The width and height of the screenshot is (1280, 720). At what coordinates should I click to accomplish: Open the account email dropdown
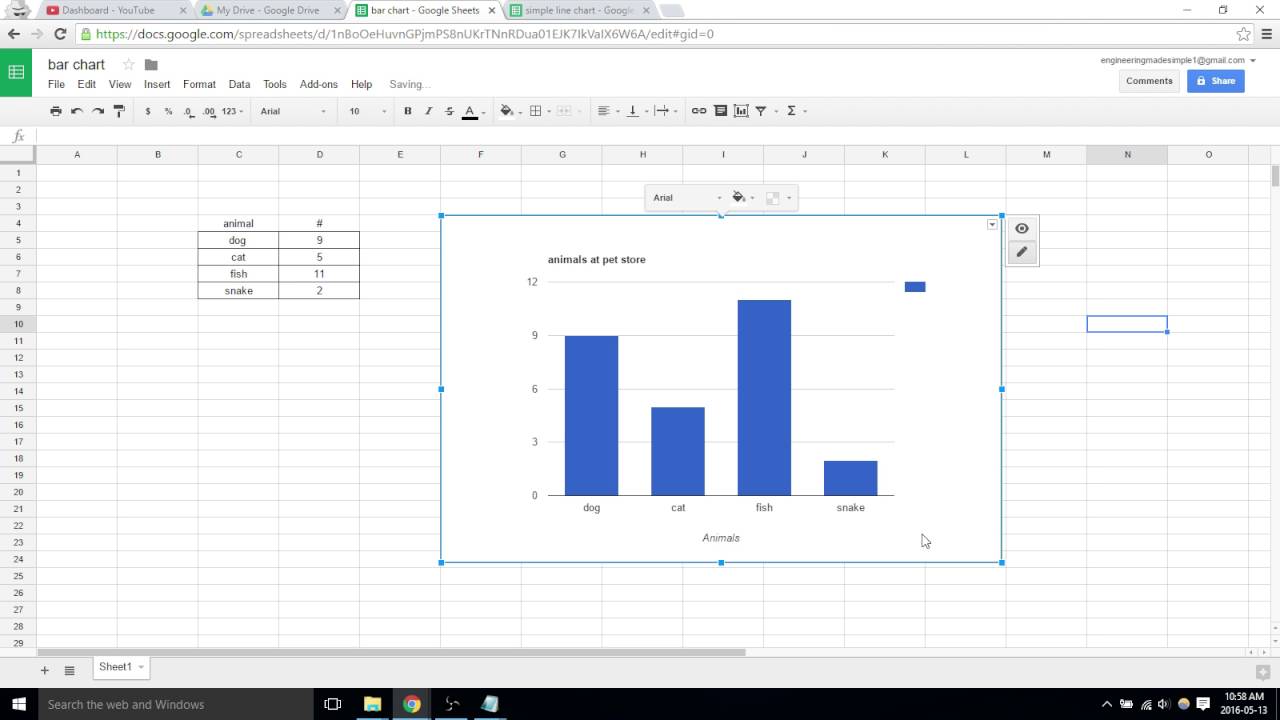tap(1178, 60)
